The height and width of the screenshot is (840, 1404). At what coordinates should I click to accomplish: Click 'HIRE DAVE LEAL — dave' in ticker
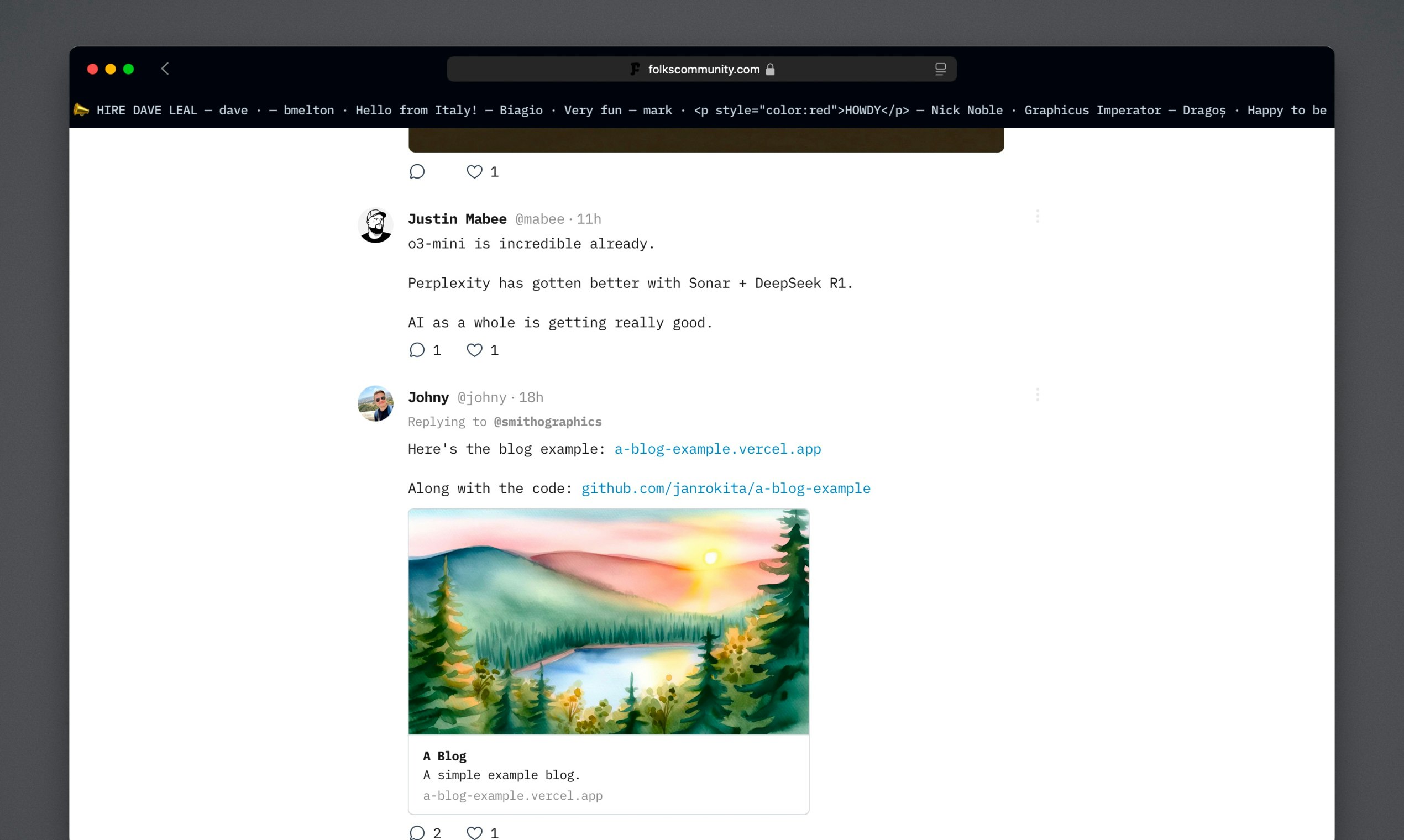tap(172, 110)
